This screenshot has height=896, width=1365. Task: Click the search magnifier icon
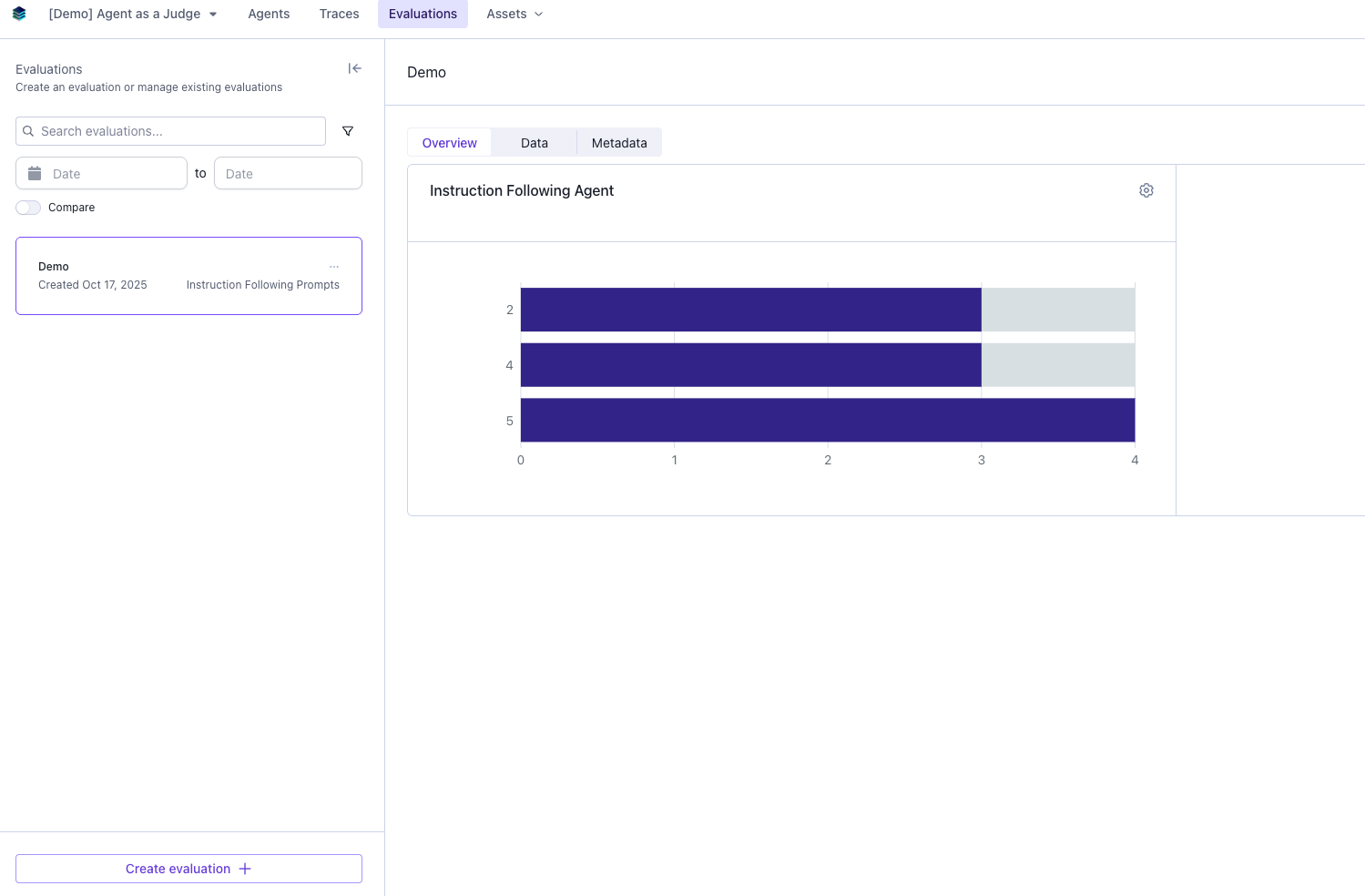[30, 131]
